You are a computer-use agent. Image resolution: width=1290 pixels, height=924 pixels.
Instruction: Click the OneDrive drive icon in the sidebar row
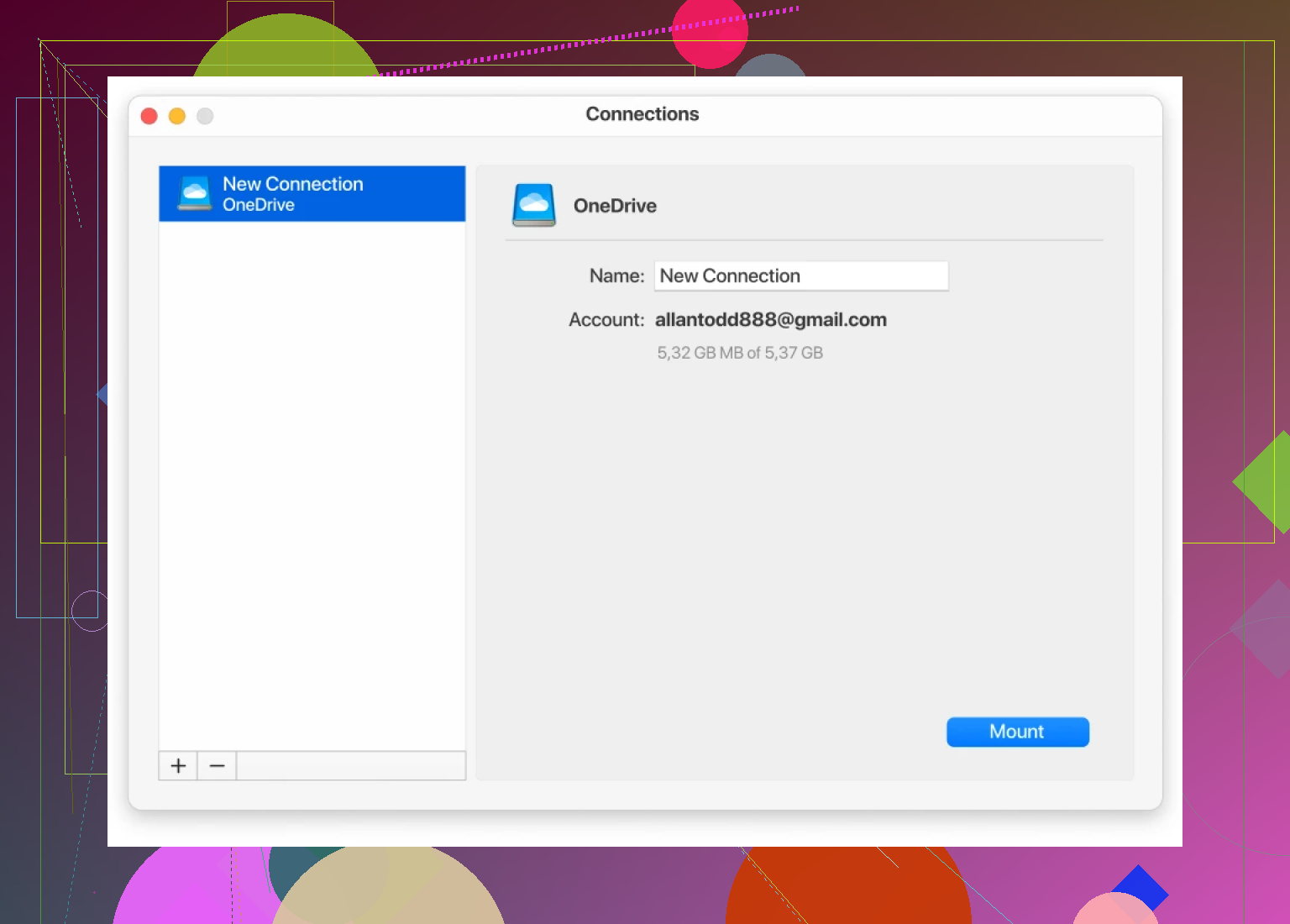[x=195, y=194]
